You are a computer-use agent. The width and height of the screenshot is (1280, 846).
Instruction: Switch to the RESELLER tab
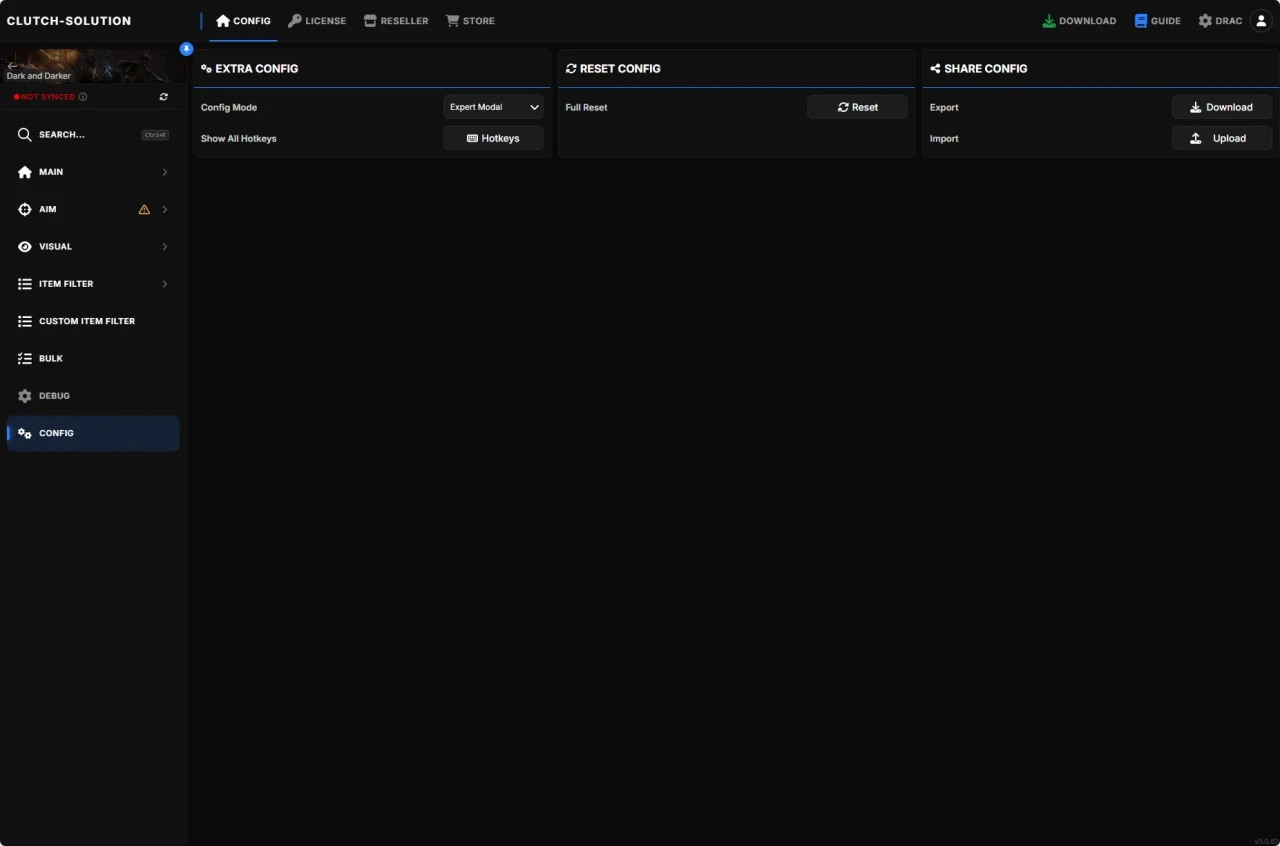[396, 21]
